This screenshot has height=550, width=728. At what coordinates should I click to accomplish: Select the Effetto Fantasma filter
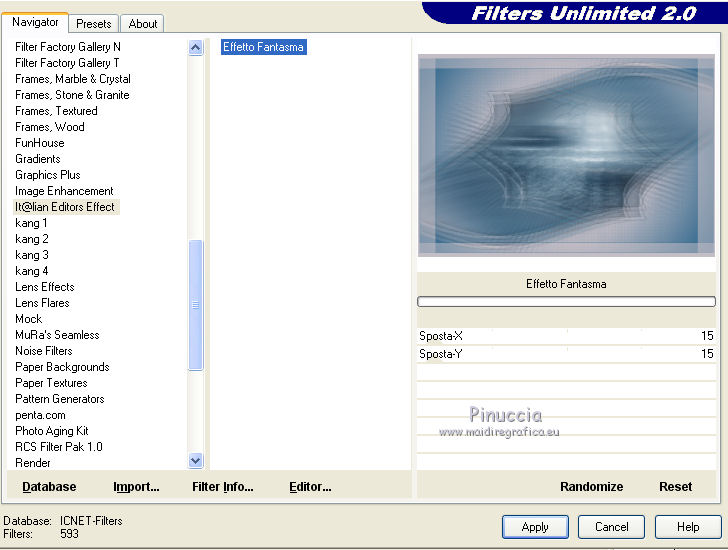click(x=263, y=47)
